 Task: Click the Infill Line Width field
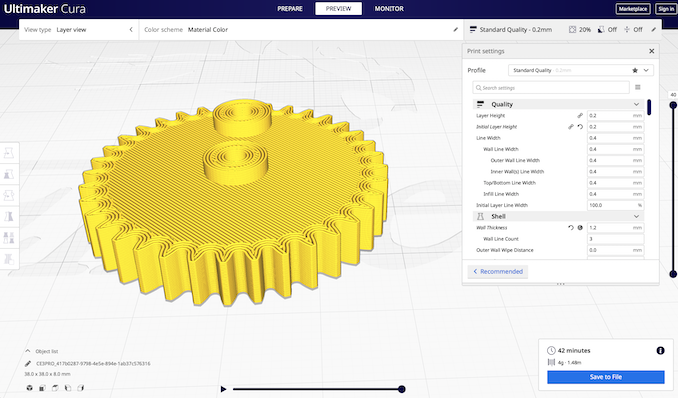pyautogui.click(x=615, y=194)
